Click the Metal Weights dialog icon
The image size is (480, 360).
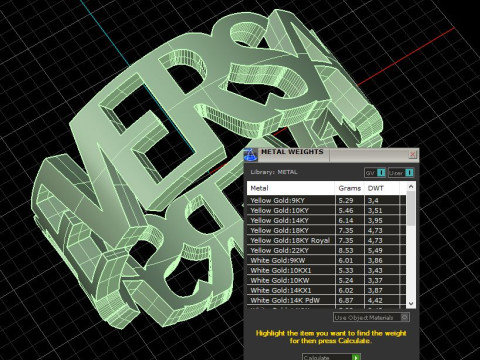click(x=251, y=155)
